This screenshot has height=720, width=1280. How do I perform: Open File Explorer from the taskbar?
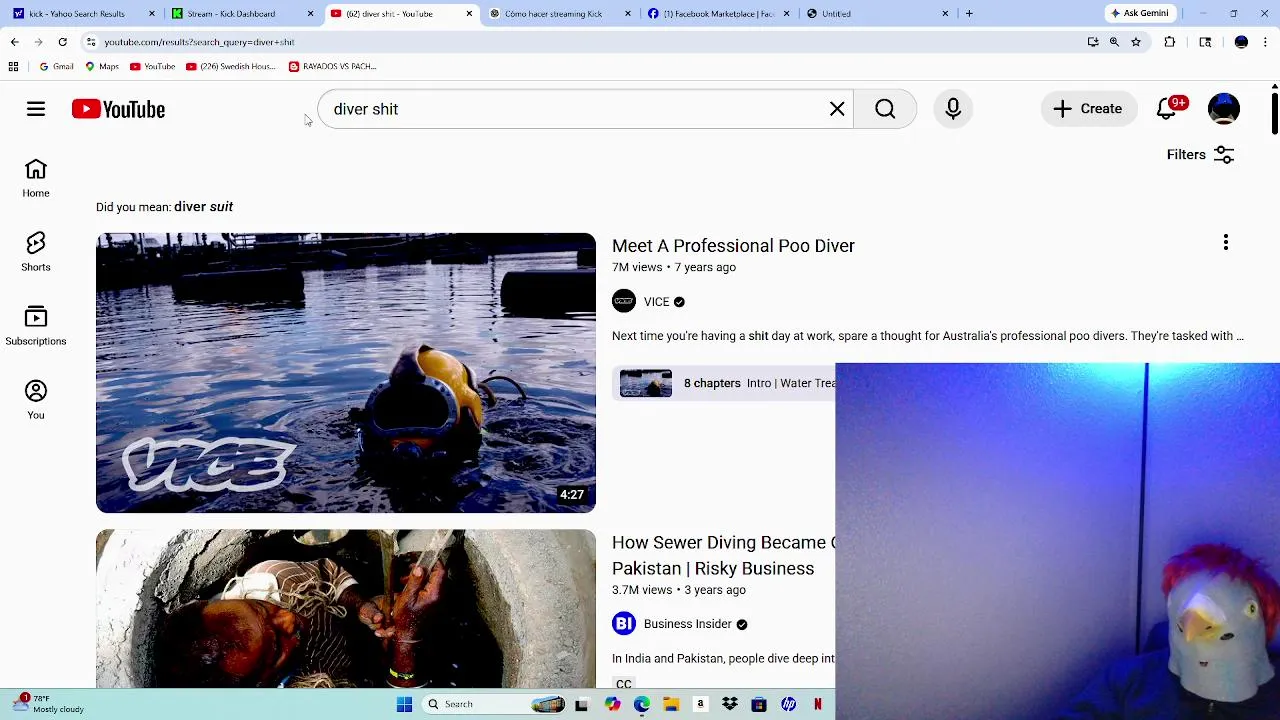[x=671, y=704]
